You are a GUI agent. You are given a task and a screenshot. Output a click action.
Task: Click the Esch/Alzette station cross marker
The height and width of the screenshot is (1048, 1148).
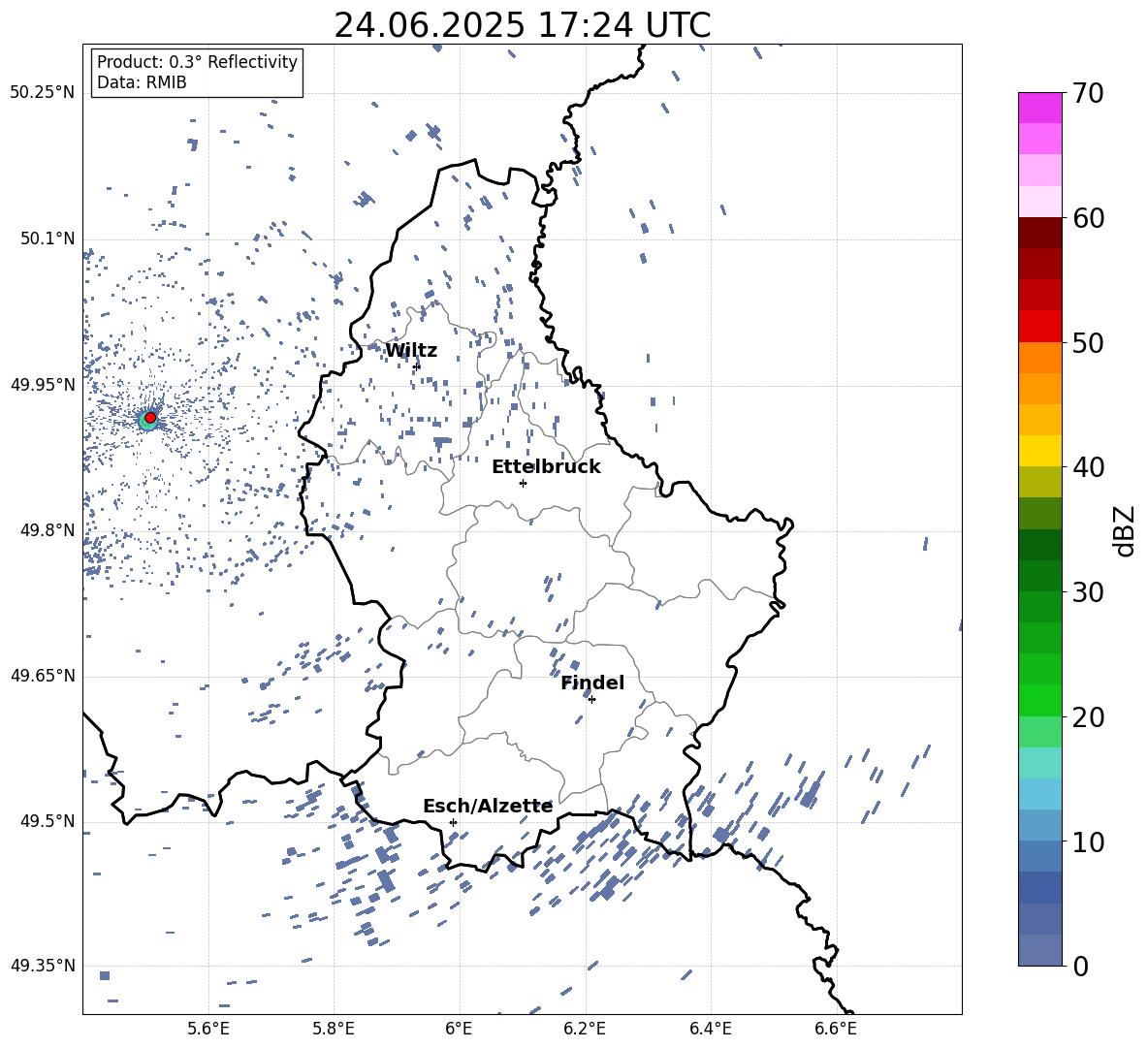(x=453, y=822)
